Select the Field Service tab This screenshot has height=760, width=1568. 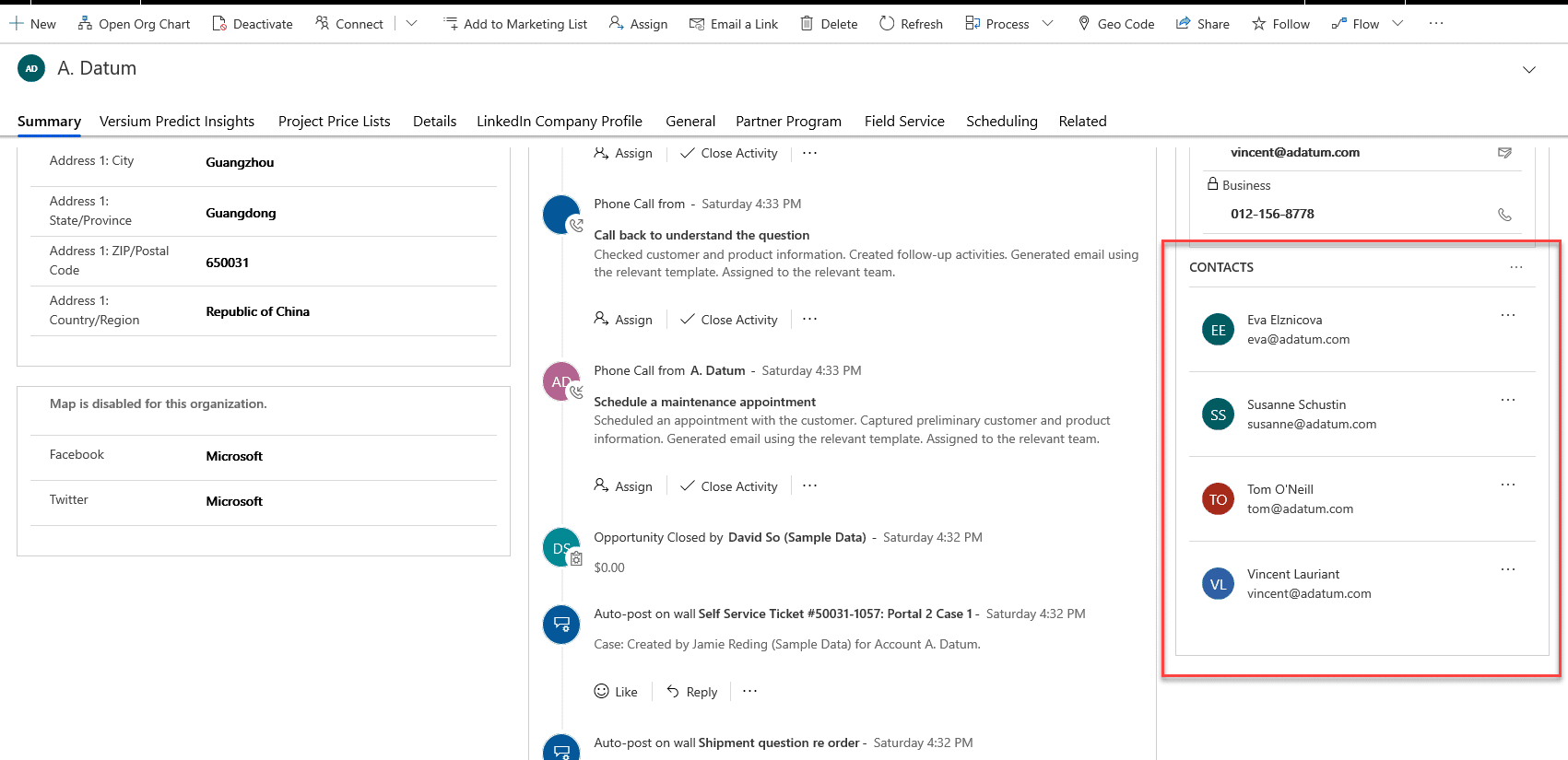point(904,122)
